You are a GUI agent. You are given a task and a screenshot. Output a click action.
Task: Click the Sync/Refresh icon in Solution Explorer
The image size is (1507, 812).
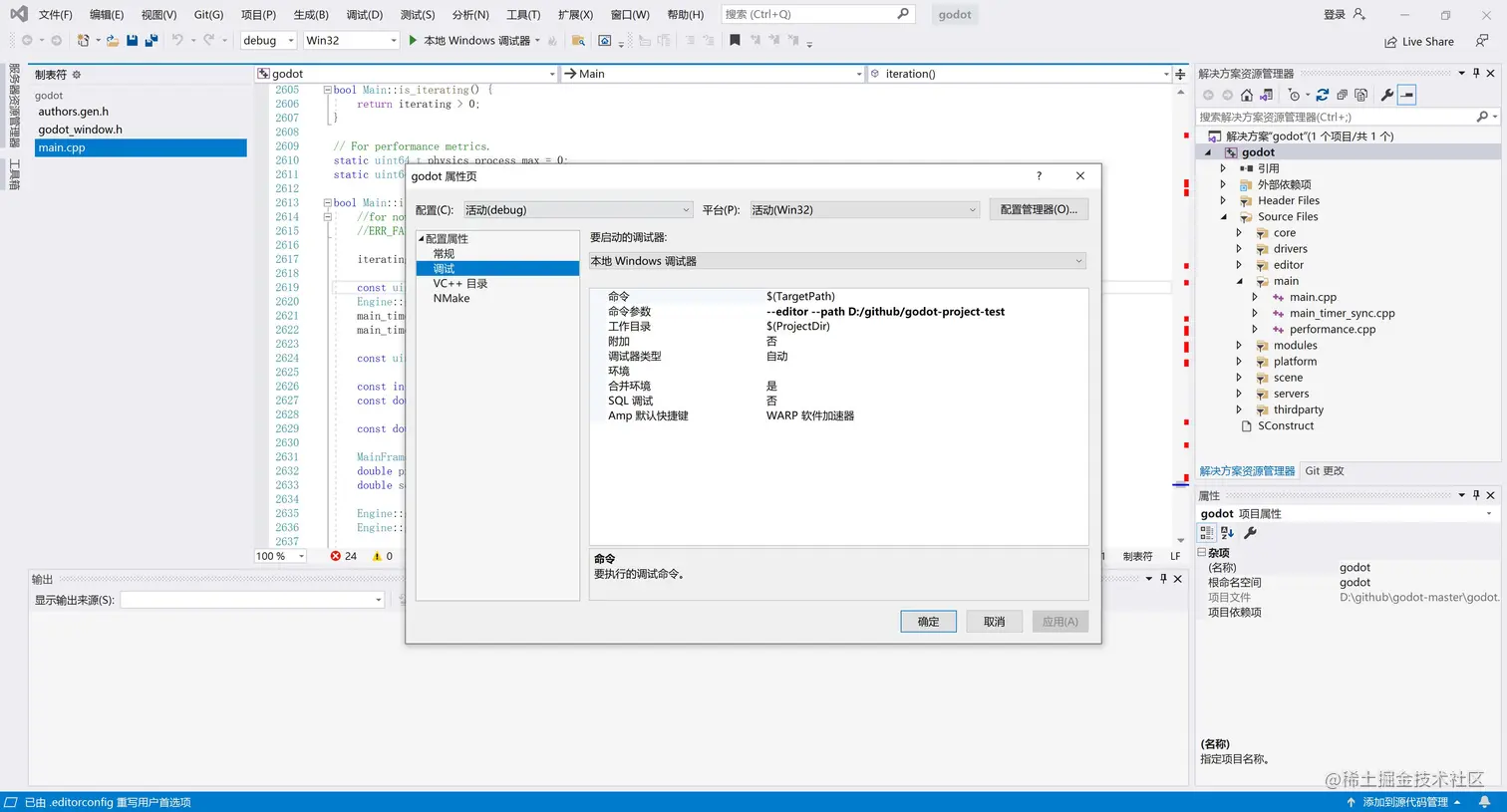point(1323,95)
